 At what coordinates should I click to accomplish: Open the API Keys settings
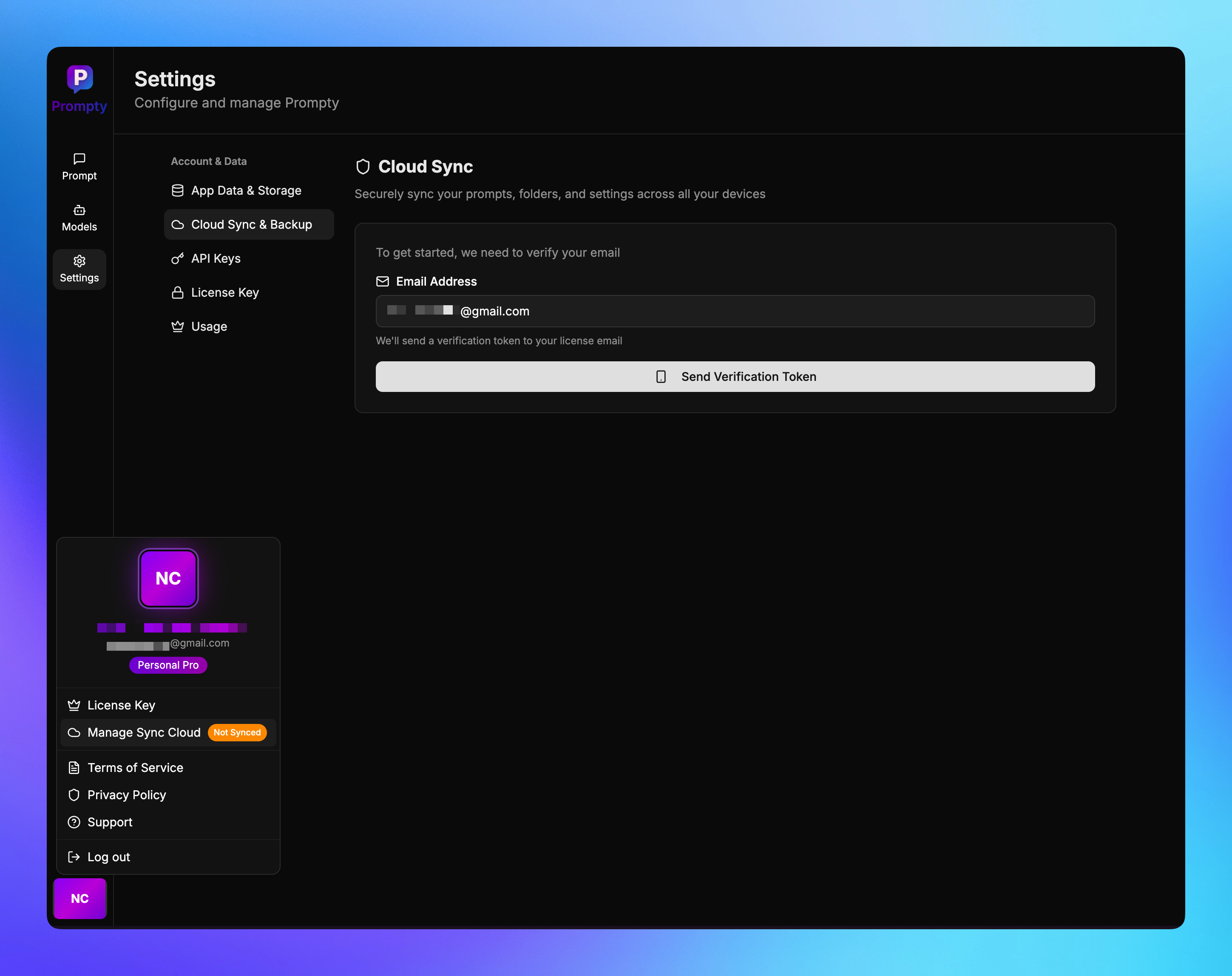click(x=216, y=258)
